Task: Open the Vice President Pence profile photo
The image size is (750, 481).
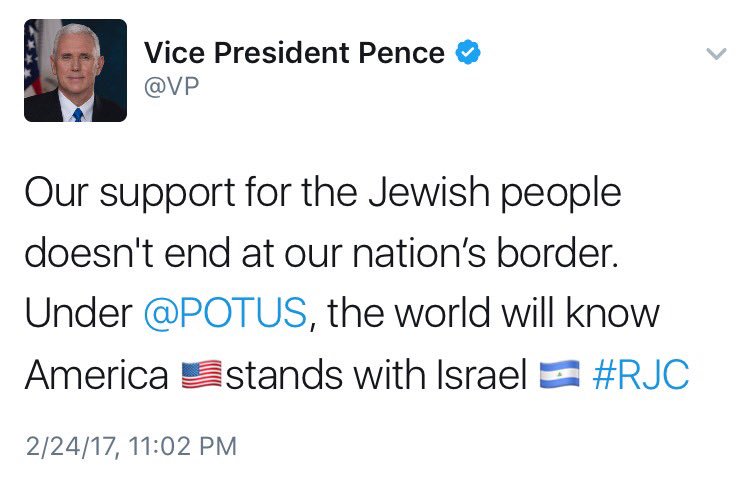Action: (x=76, y=70)
